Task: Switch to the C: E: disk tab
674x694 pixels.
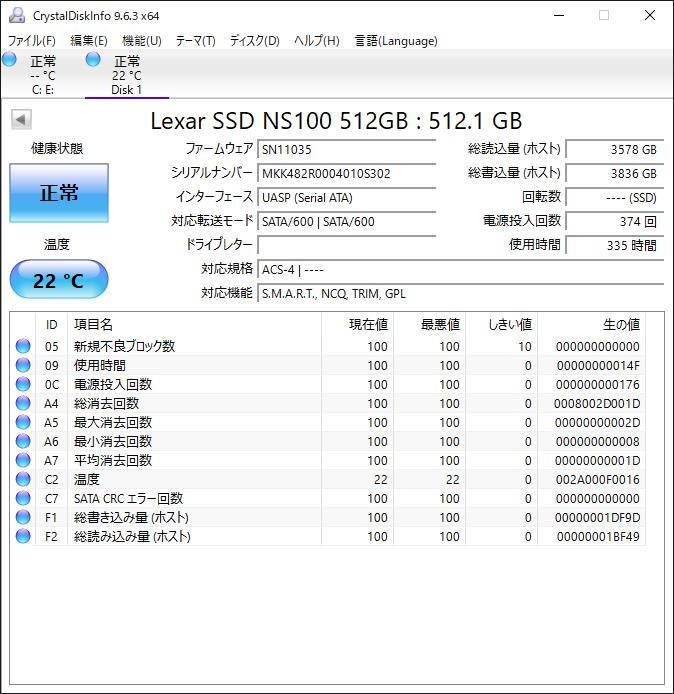Action: pyautogui.click(x=42, y=74)
